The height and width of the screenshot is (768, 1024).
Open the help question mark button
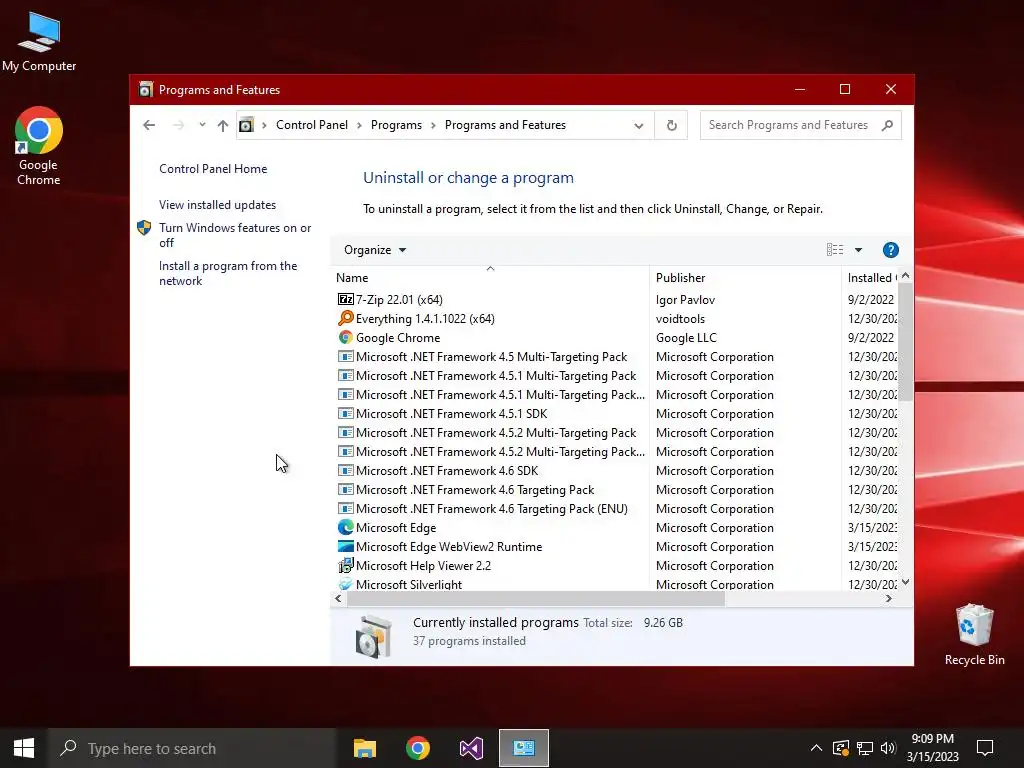890,250
